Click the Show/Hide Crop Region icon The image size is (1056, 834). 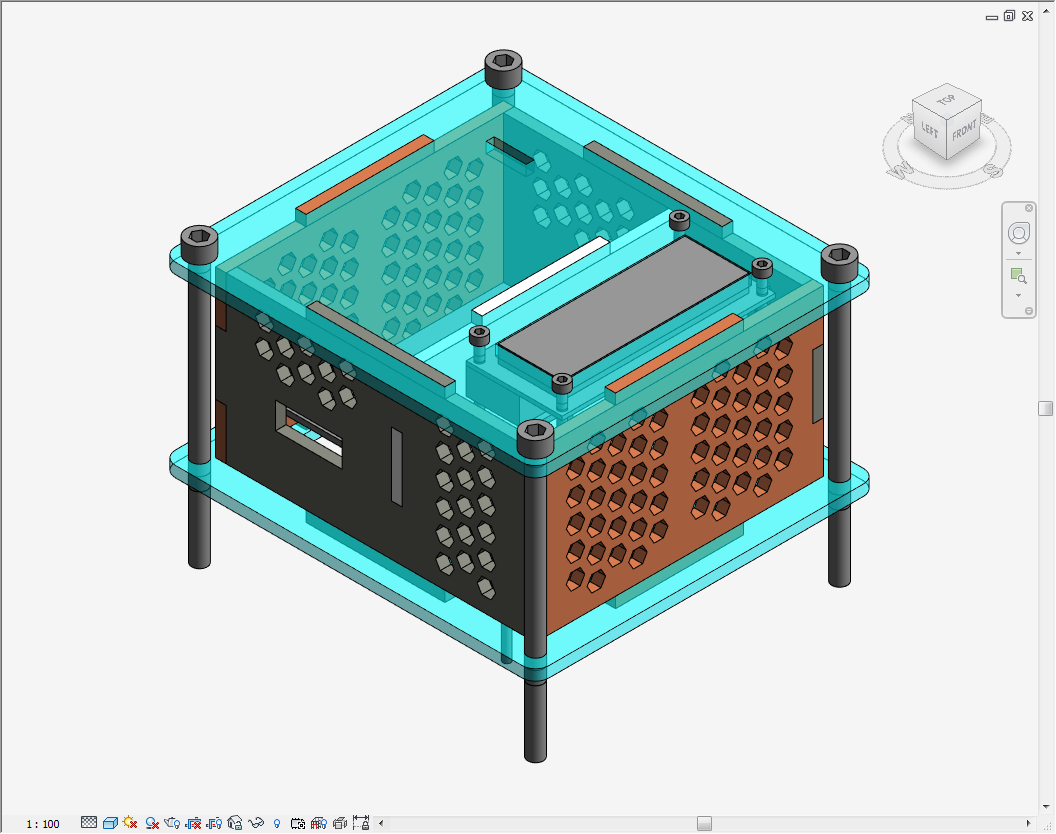coord(212,822)
